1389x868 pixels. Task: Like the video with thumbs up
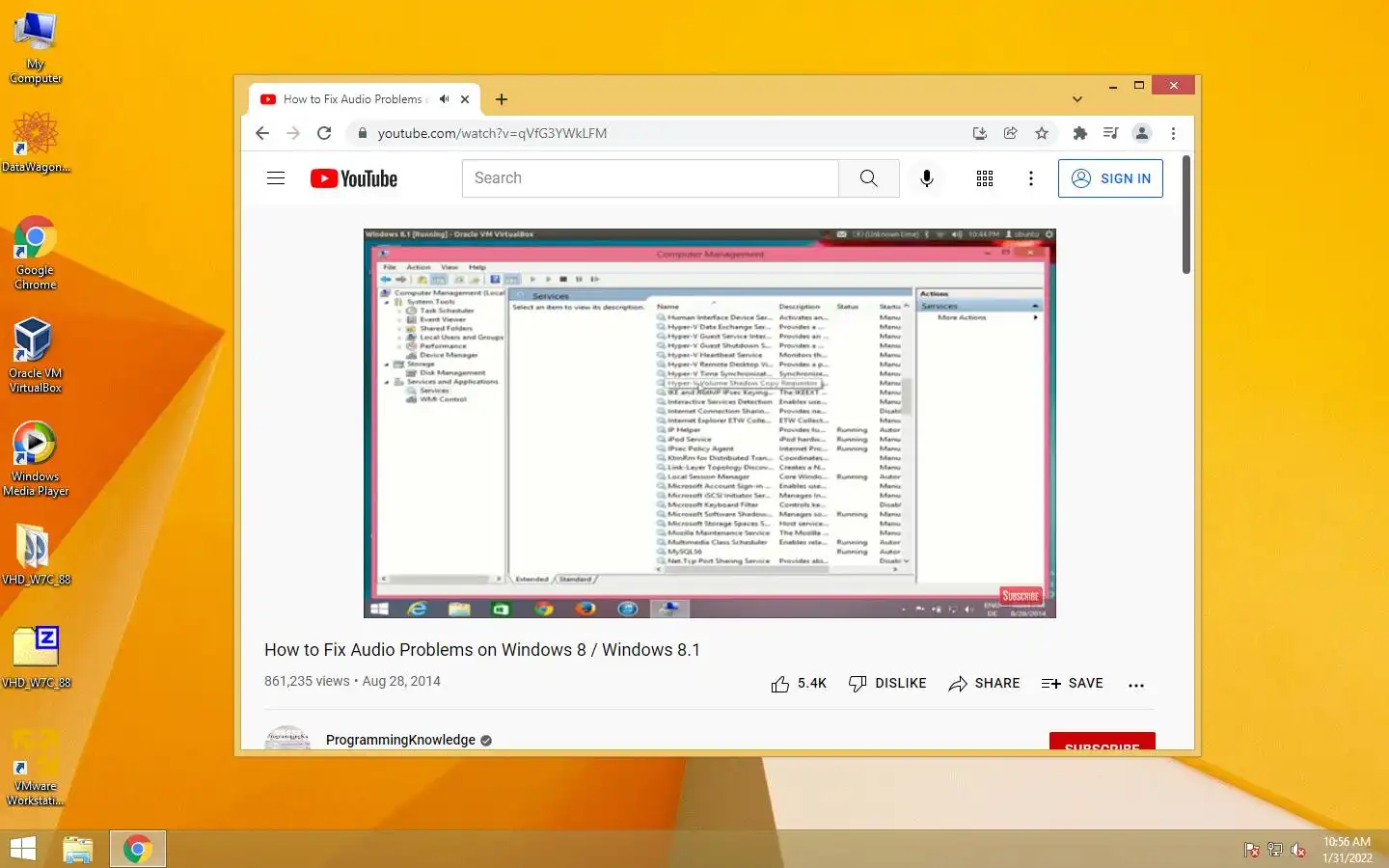click(799, 684)
